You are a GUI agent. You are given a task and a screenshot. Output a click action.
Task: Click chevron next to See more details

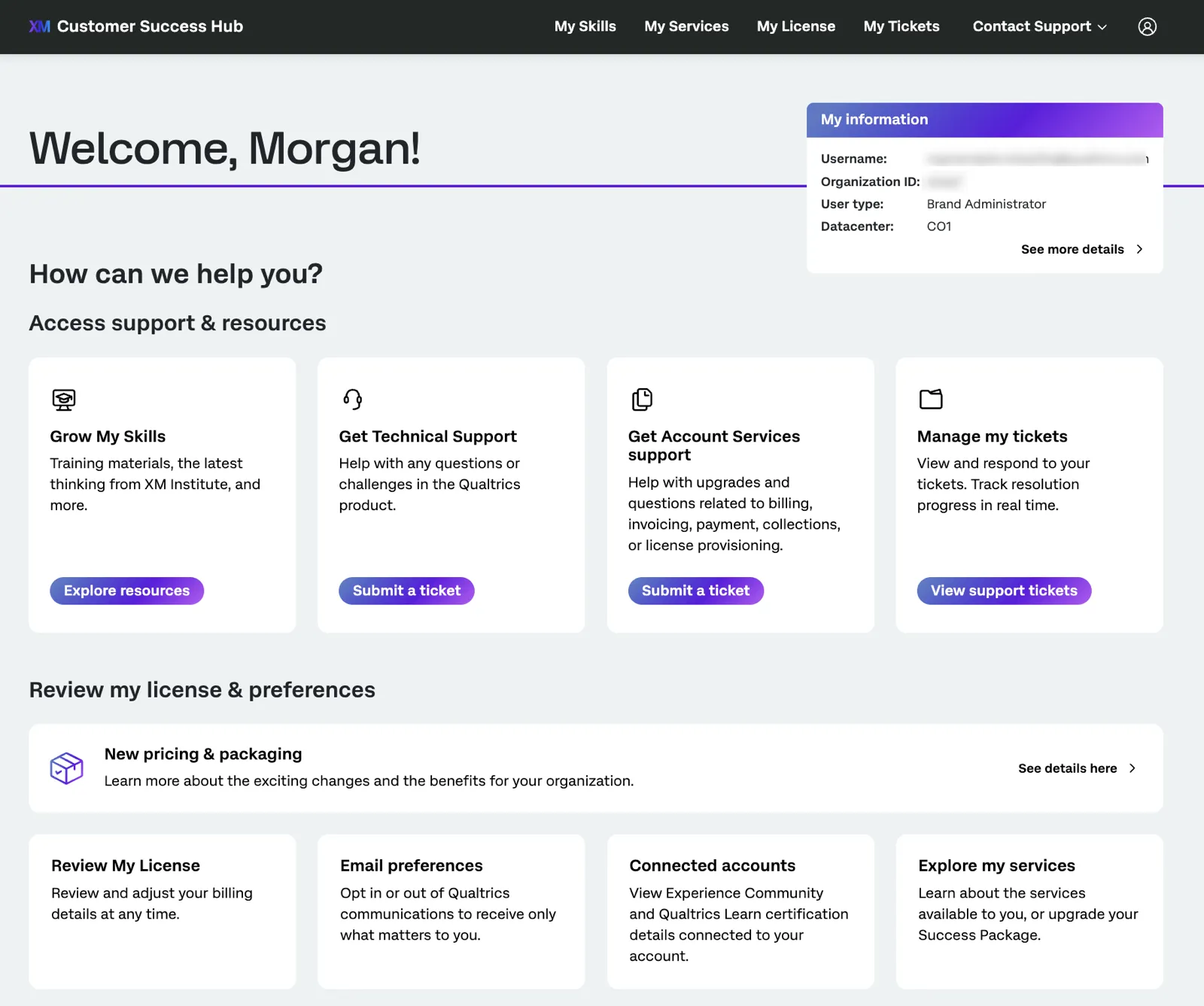(x=1139, y=249)
